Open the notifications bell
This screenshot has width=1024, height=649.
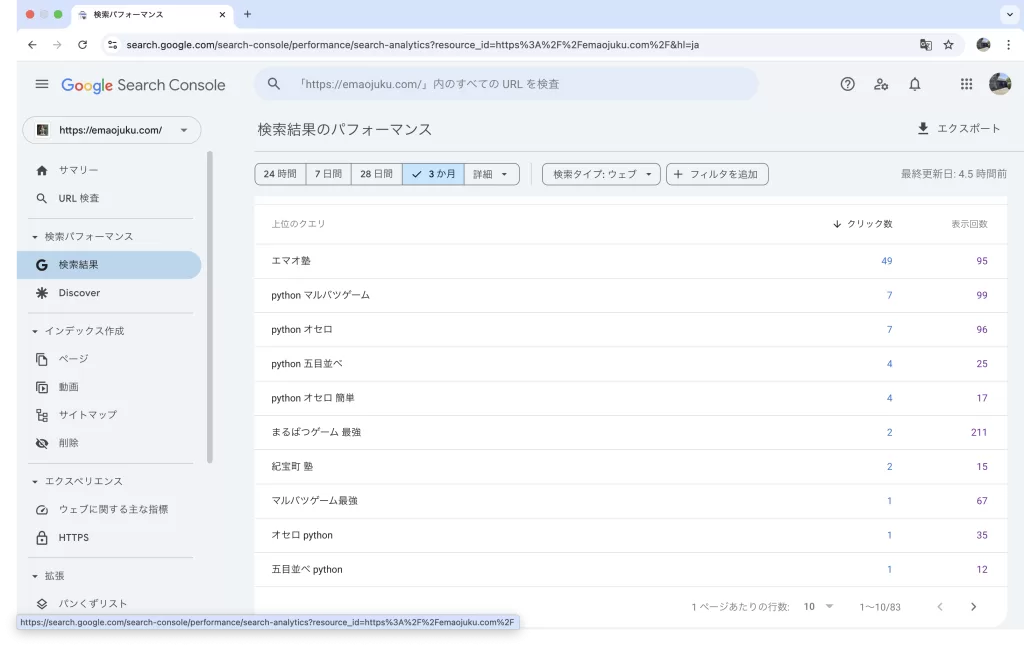click(x=915, y=84)
